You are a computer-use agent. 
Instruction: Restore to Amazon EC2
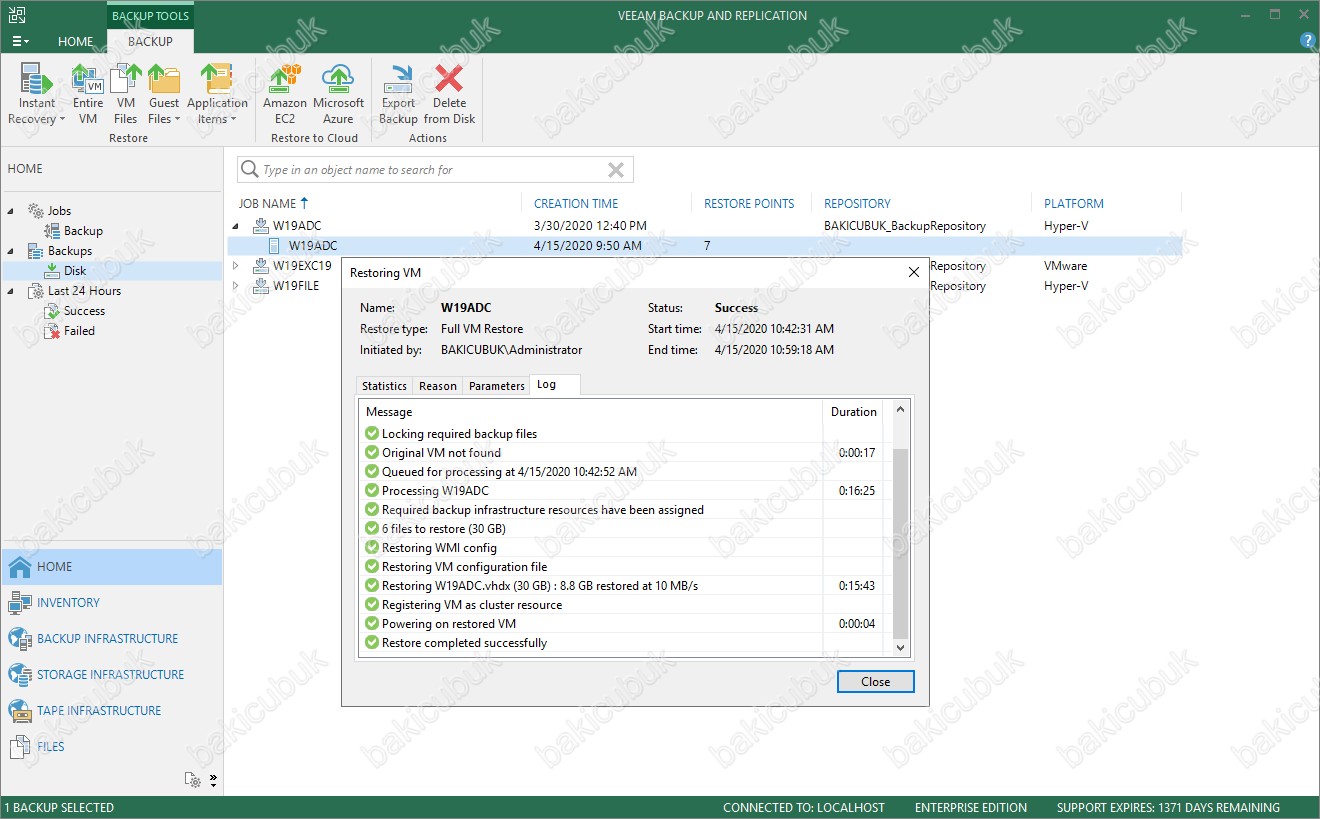pos(285,94)
